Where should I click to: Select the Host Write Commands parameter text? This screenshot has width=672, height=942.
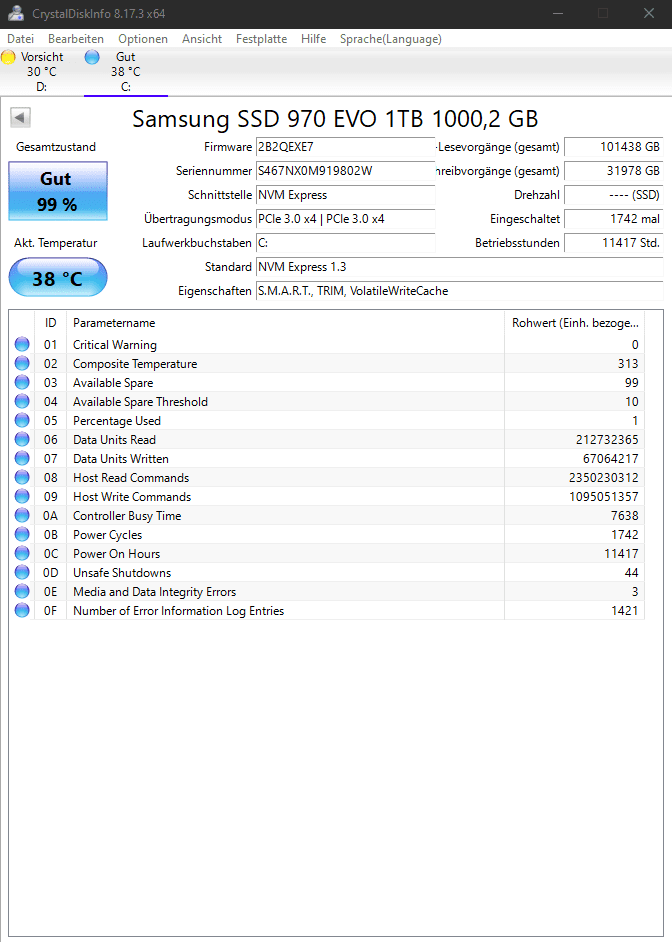pyautogui.click(x=132, y=497)
